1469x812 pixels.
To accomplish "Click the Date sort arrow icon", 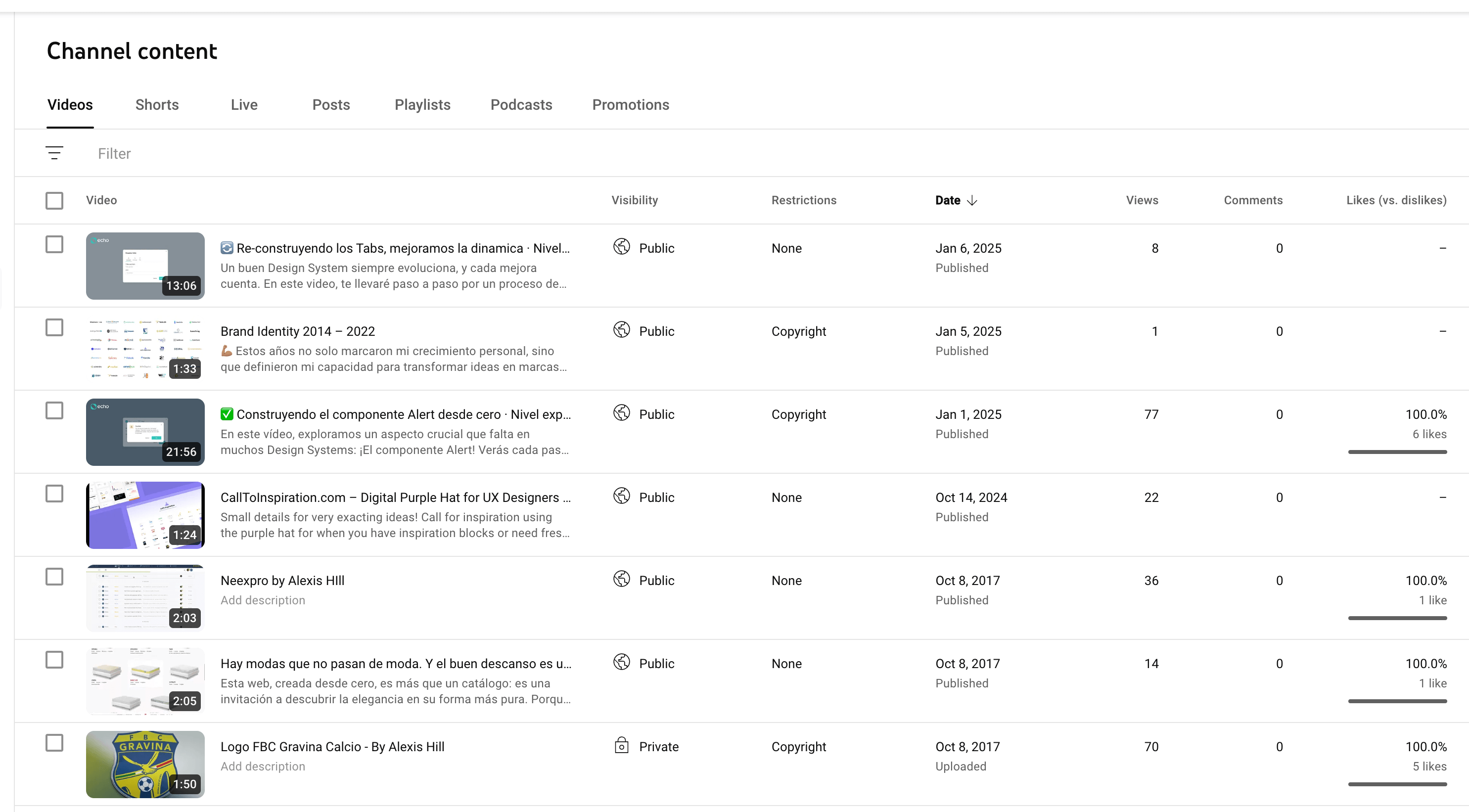I will coord(972,200).
